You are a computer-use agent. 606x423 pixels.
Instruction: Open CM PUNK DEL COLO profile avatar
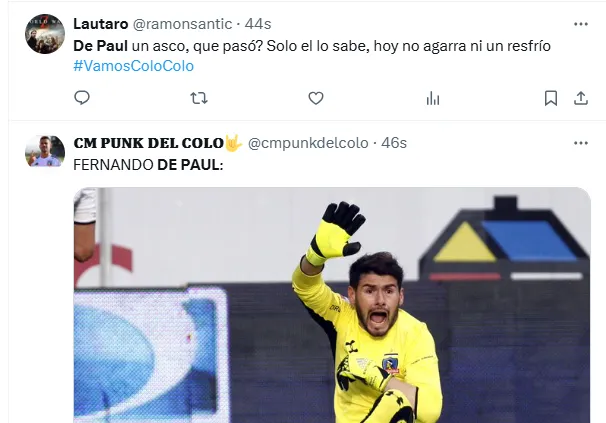45,151
